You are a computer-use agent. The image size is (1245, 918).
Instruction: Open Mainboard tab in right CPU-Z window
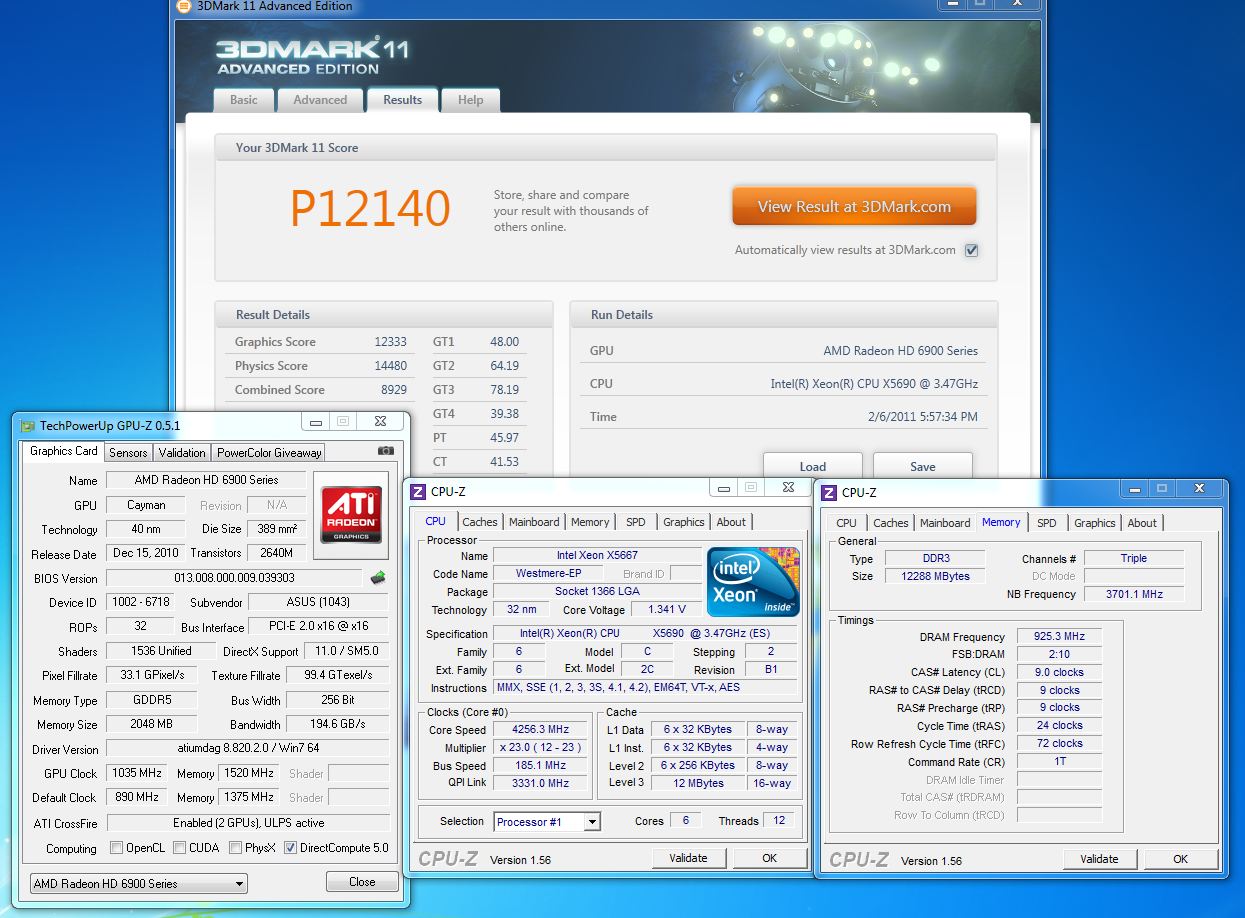945,523
